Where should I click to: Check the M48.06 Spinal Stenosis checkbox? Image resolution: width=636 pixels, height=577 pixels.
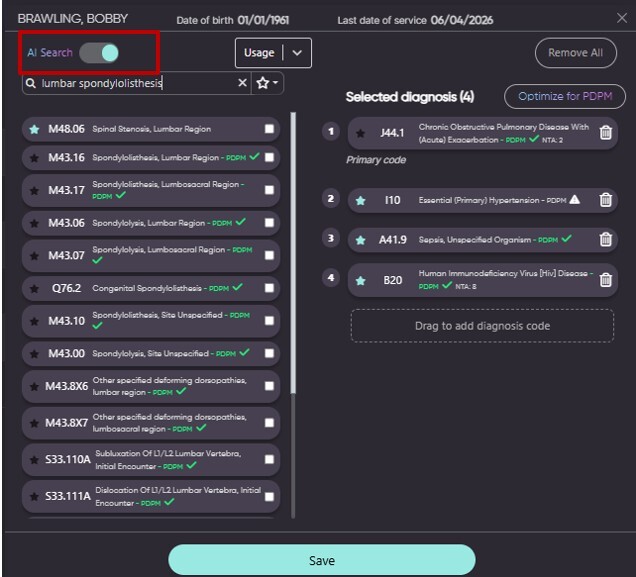(x=269, y=129)
